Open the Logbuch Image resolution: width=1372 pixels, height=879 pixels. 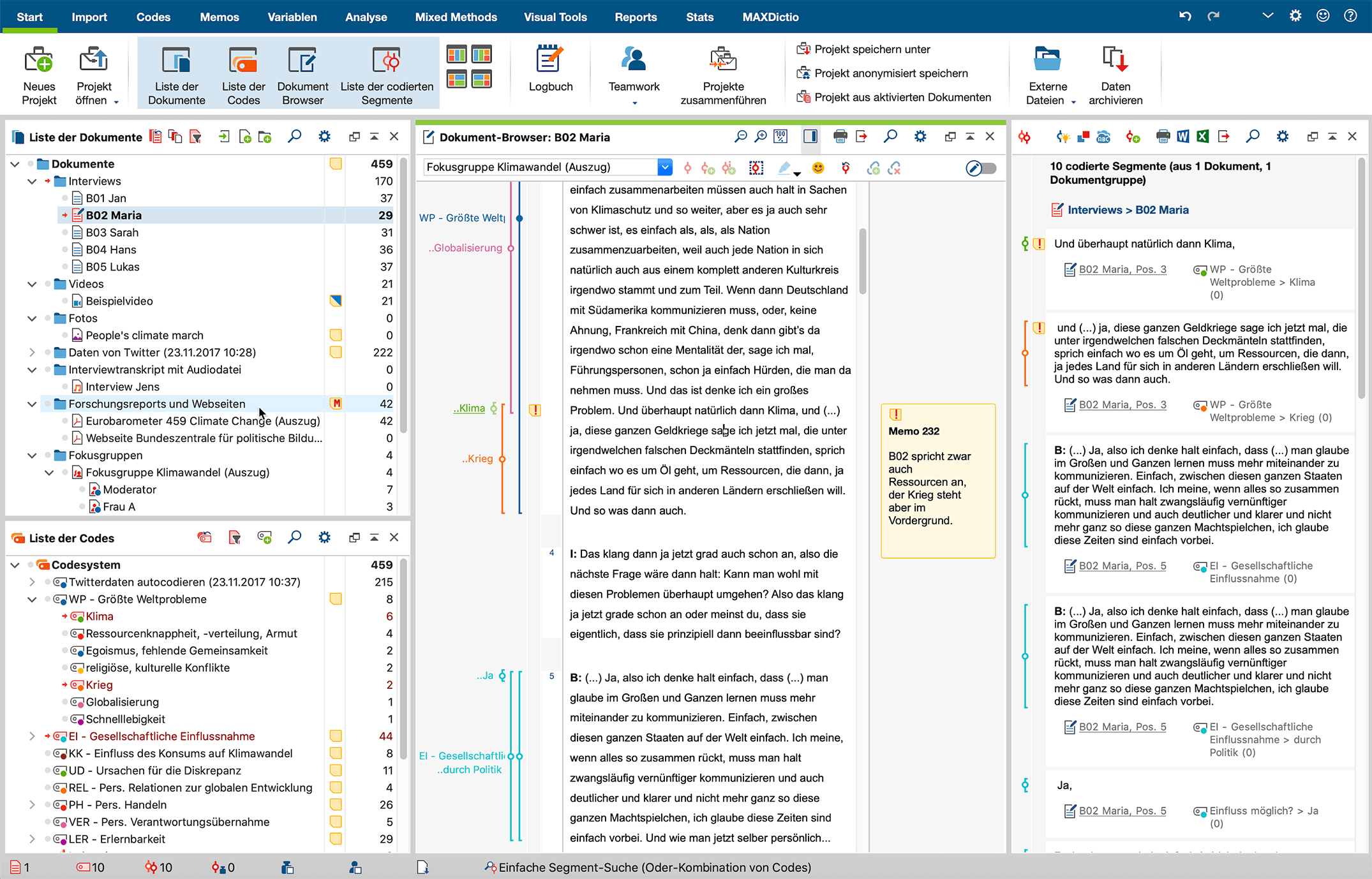[550, 69]
